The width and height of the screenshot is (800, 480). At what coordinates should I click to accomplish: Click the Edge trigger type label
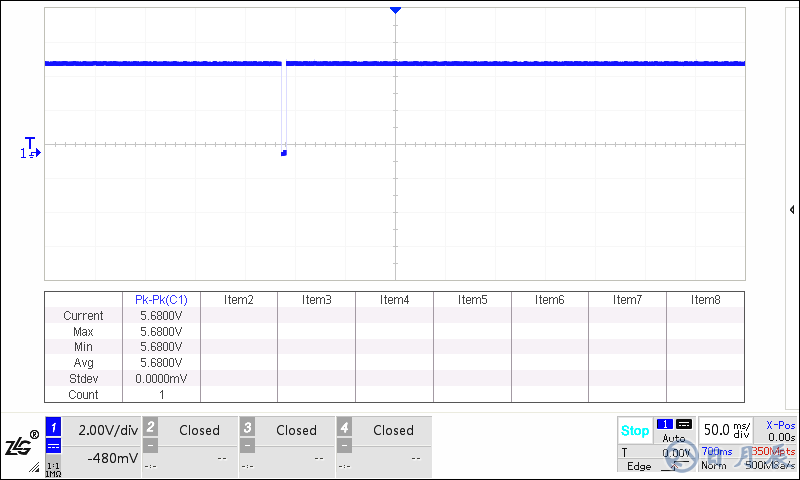(x=638, y=466)
